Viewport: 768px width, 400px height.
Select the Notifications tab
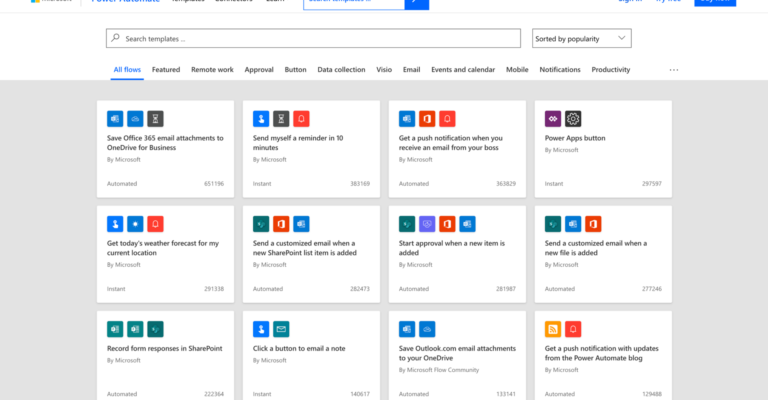pyautogui.click(x=560, y=70)
